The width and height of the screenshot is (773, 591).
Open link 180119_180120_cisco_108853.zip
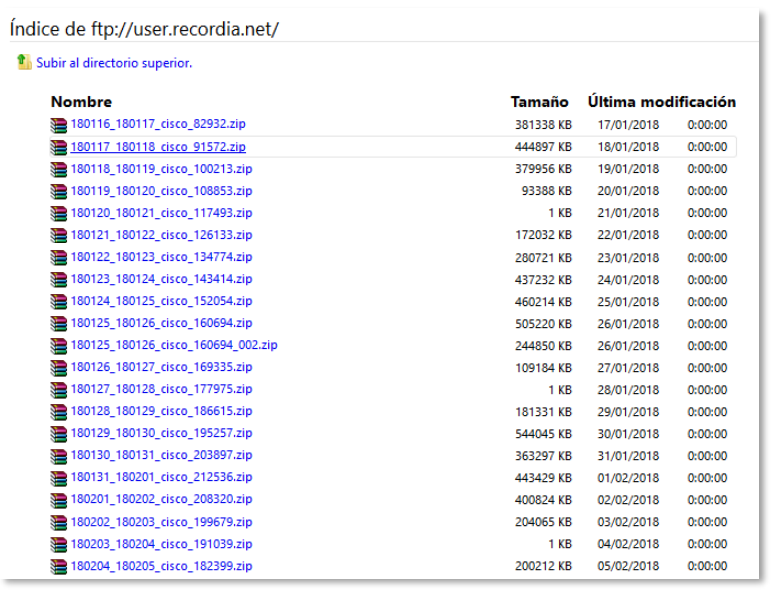click(161, 191)
